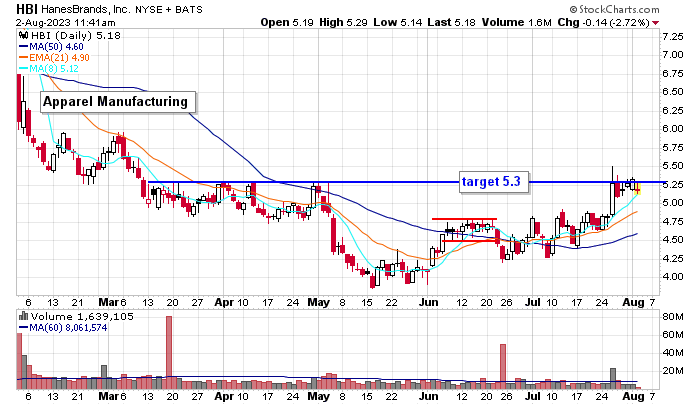
Task: Click the 4.50 price axis label
Action: (x=673, y=240)
